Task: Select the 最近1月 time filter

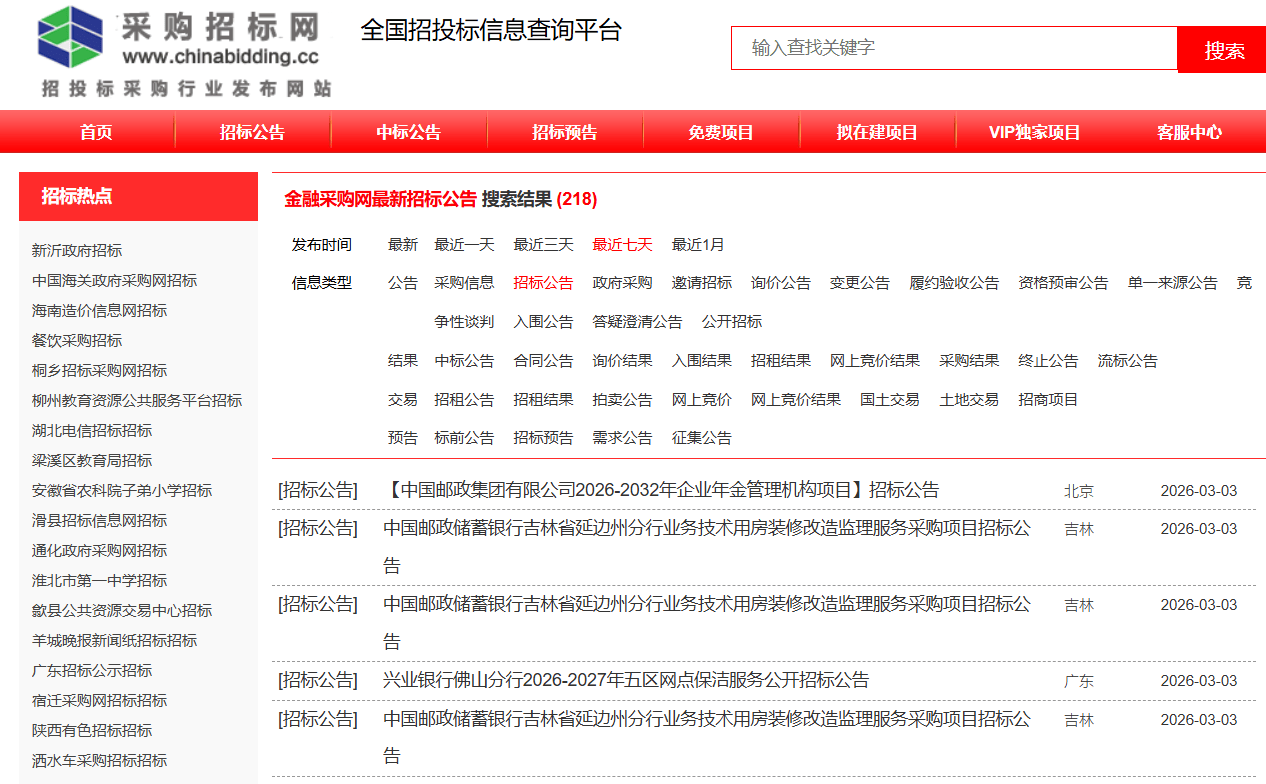Action: 698,245
